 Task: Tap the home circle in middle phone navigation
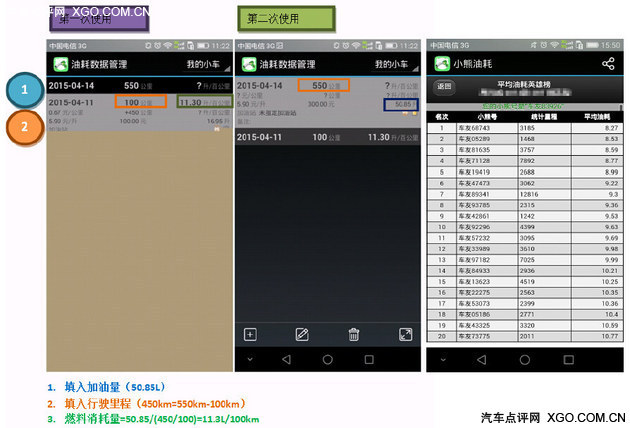(x=327, y=359)
